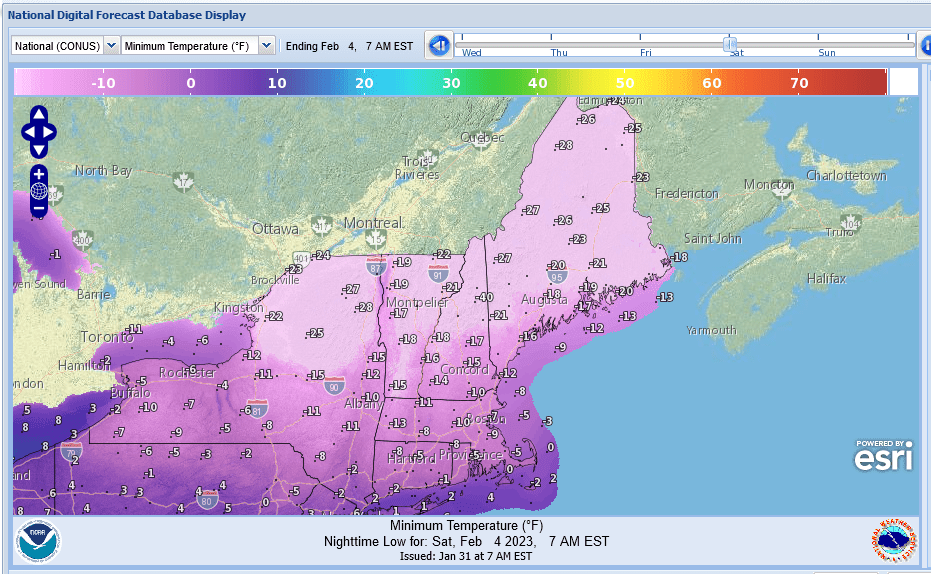Step forward one forecast time period
The image size is (931, 574).
924,45
